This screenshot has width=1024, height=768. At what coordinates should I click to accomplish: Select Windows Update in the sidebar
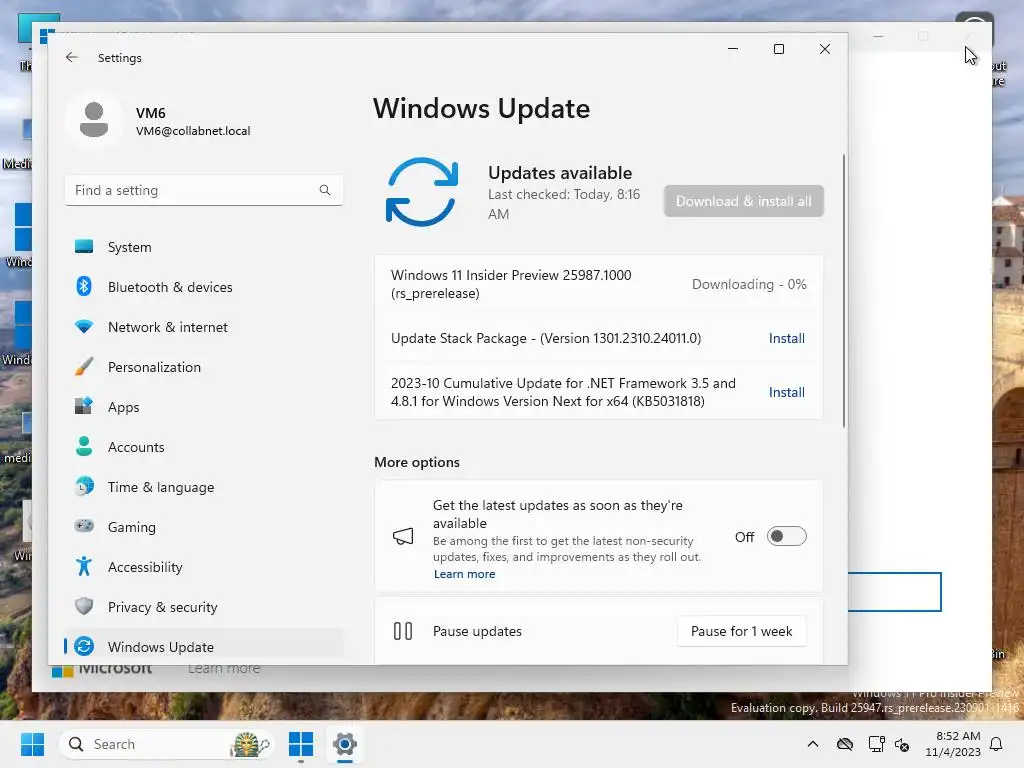click(x=204, y=647)
